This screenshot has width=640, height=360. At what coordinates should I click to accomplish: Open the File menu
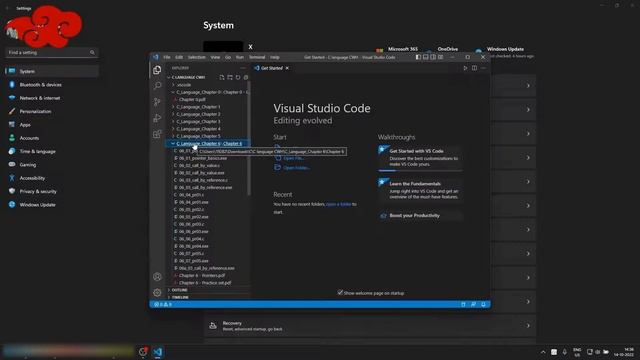[x=167, y=58]
